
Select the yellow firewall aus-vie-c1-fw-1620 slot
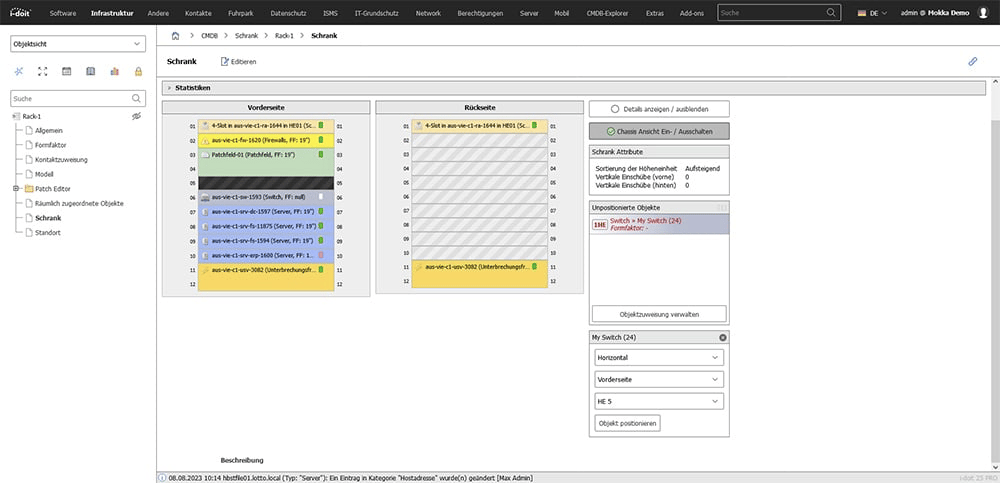tap(265, 141)
